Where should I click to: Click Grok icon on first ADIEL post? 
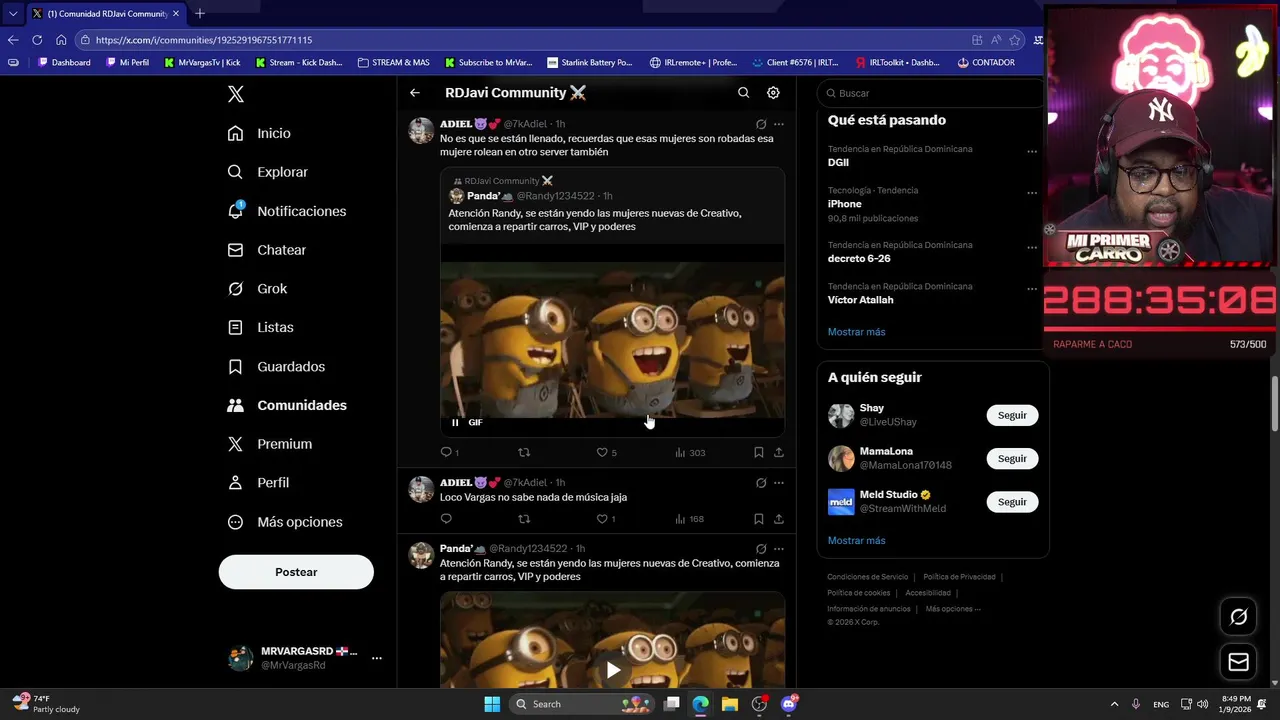click(x=761, y=124)
